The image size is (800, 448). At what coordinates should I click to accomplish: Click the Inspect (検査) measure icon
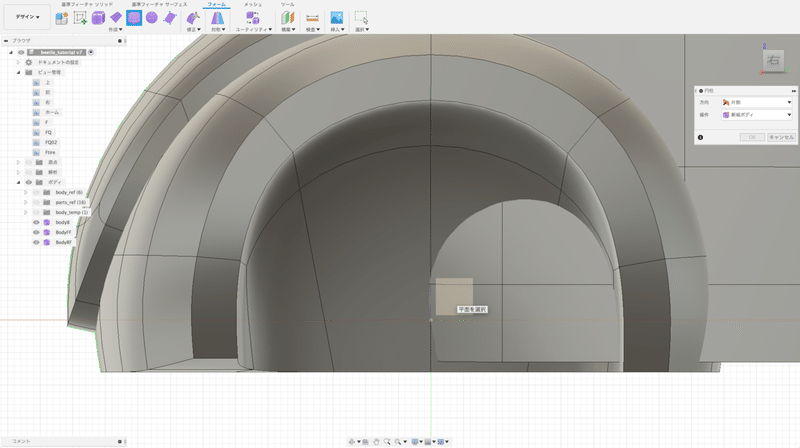(312, 18)
